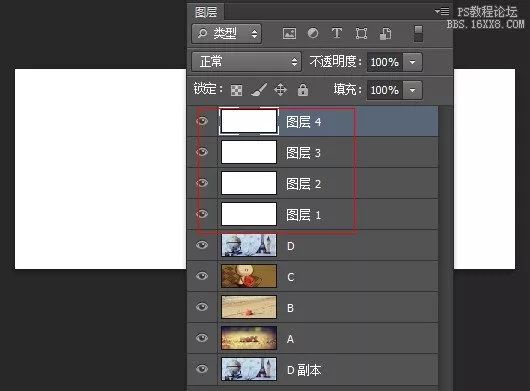Click layer A thumbnail
This screenshot has width=530, height=391.
tap(249, 338)
